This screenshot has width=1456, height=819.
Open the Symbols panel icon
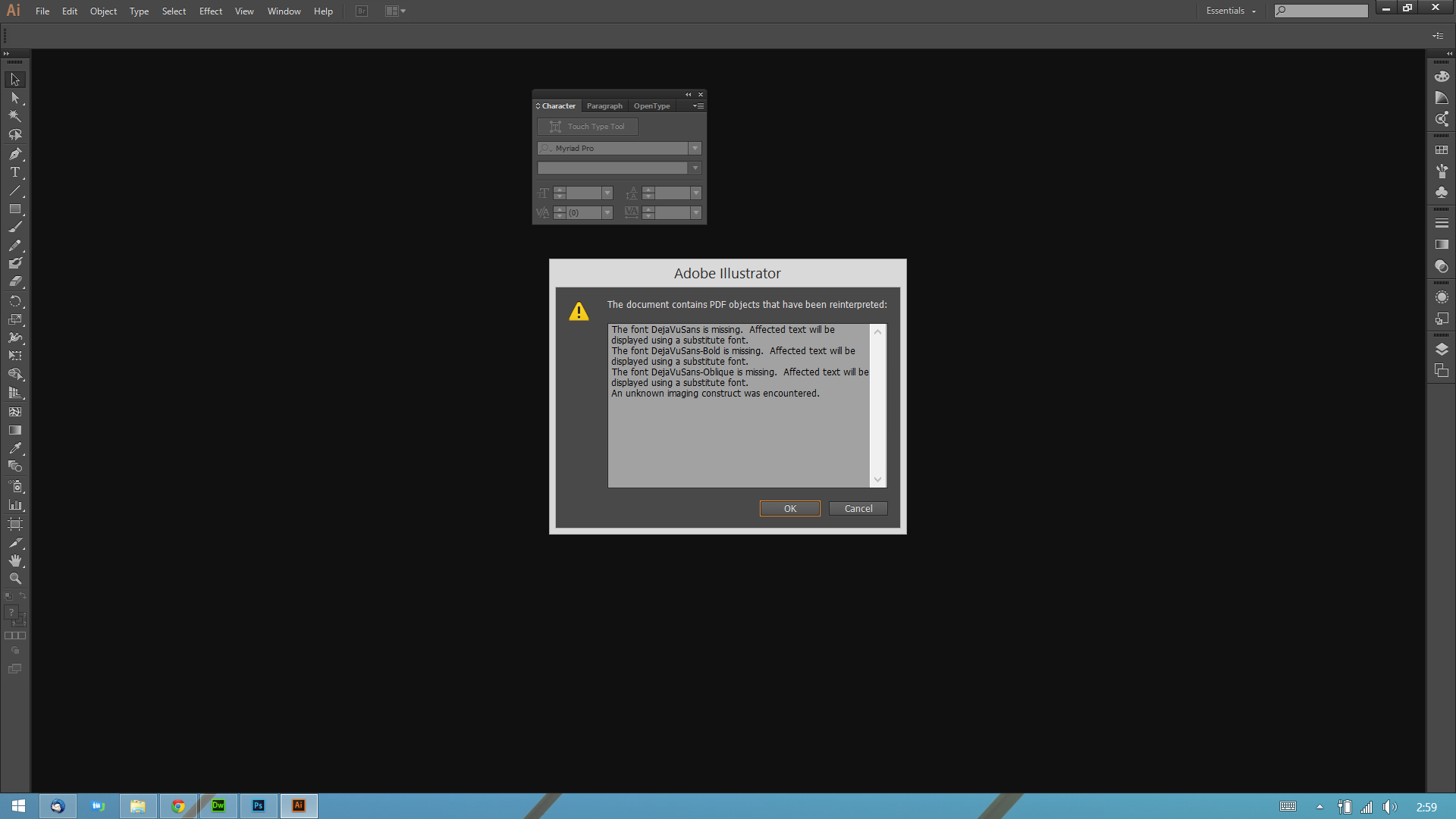pos(1442,193)
